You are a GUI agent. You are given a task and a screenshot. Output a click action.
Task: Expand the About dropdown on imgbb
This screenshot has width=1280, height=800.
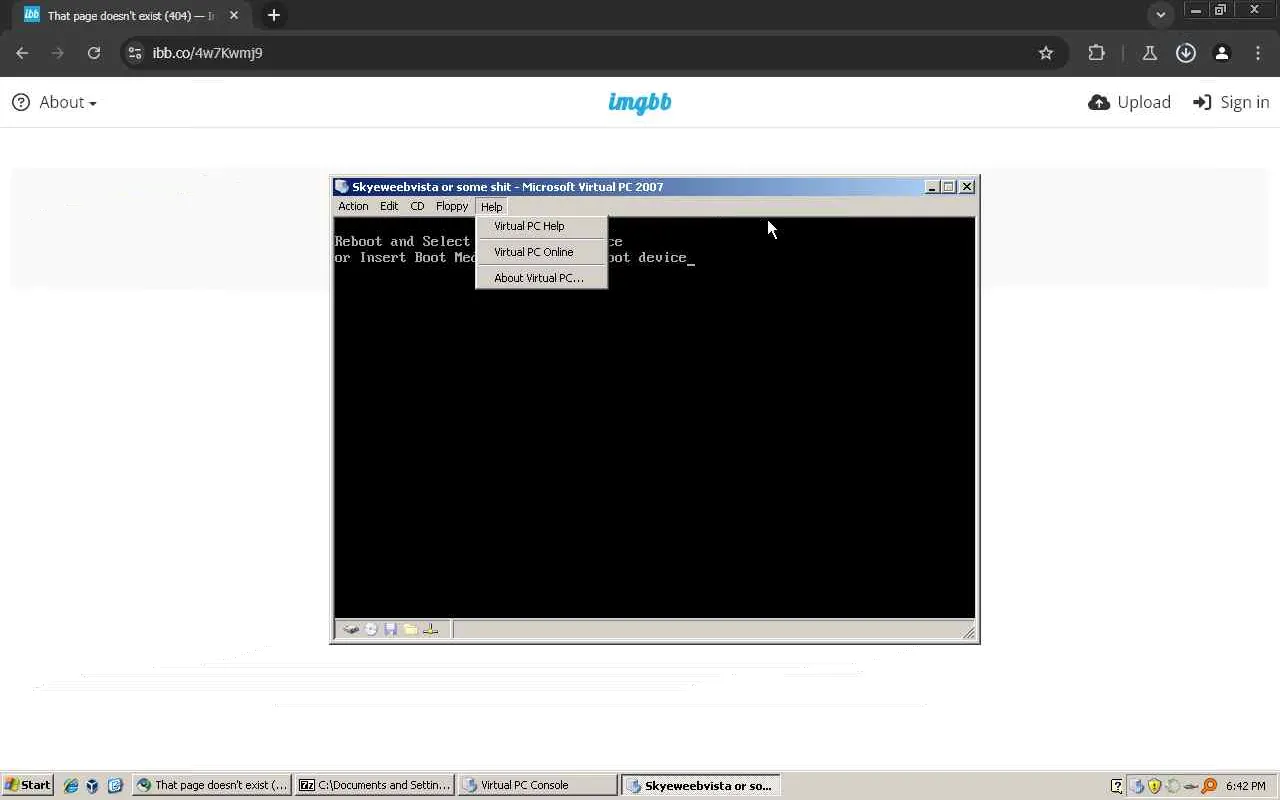[x=68, y=102]
